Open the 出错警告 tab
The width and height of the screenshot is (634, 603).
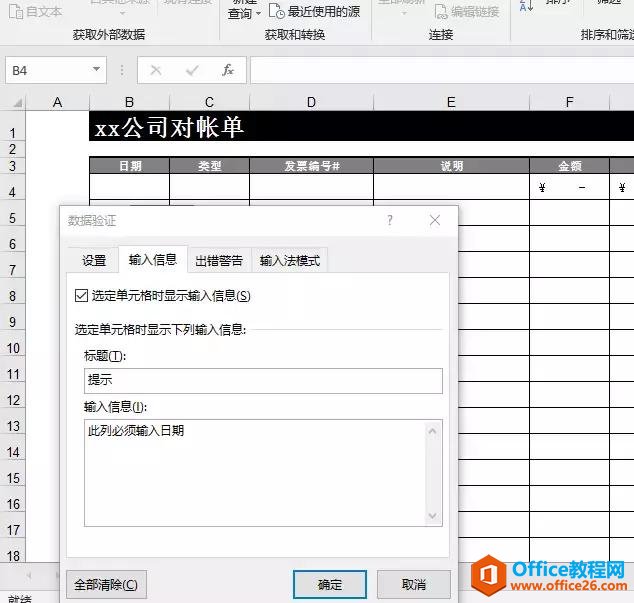tap(219, 260)
